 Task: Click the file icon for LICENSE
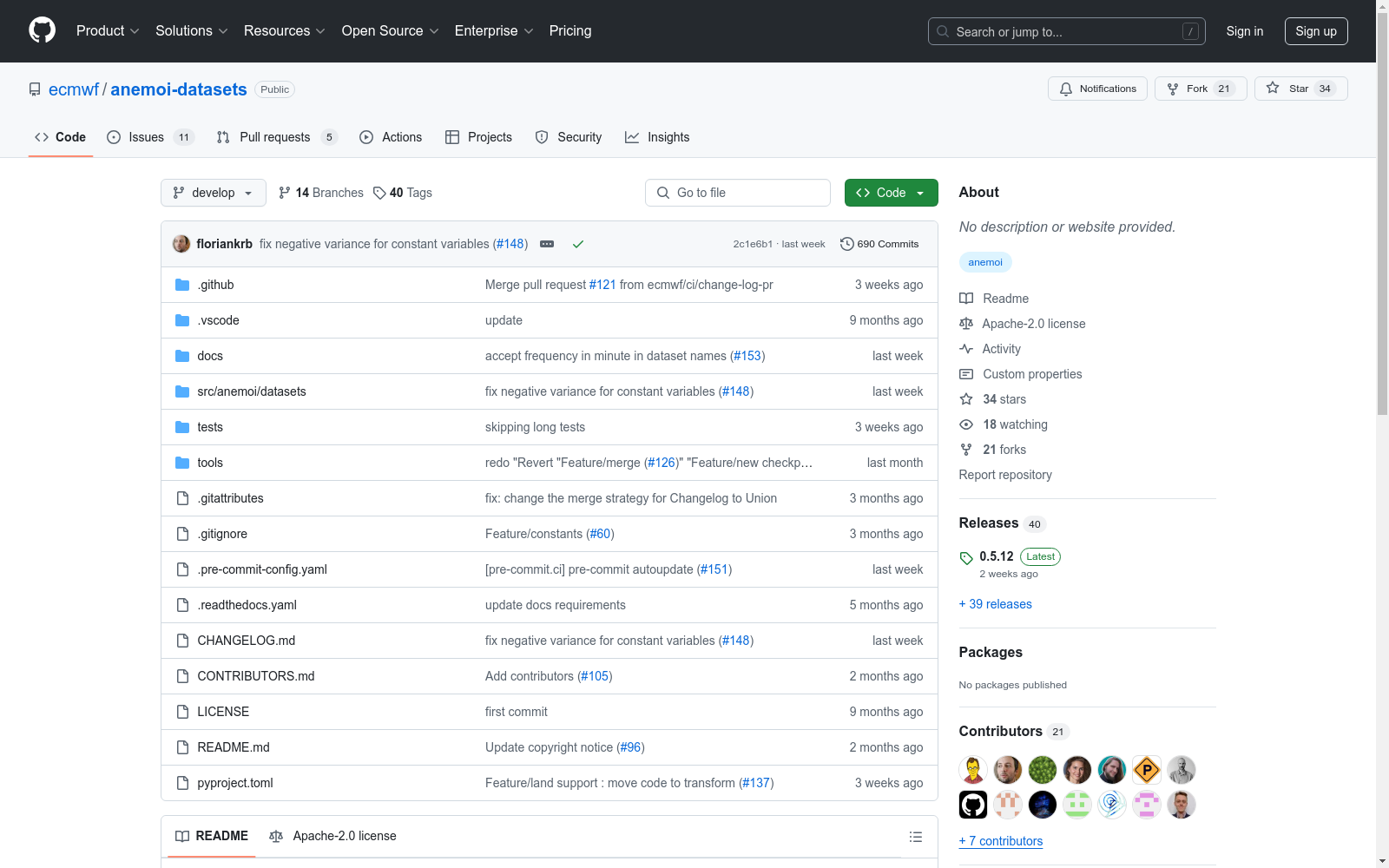click(x=182, y=712)
